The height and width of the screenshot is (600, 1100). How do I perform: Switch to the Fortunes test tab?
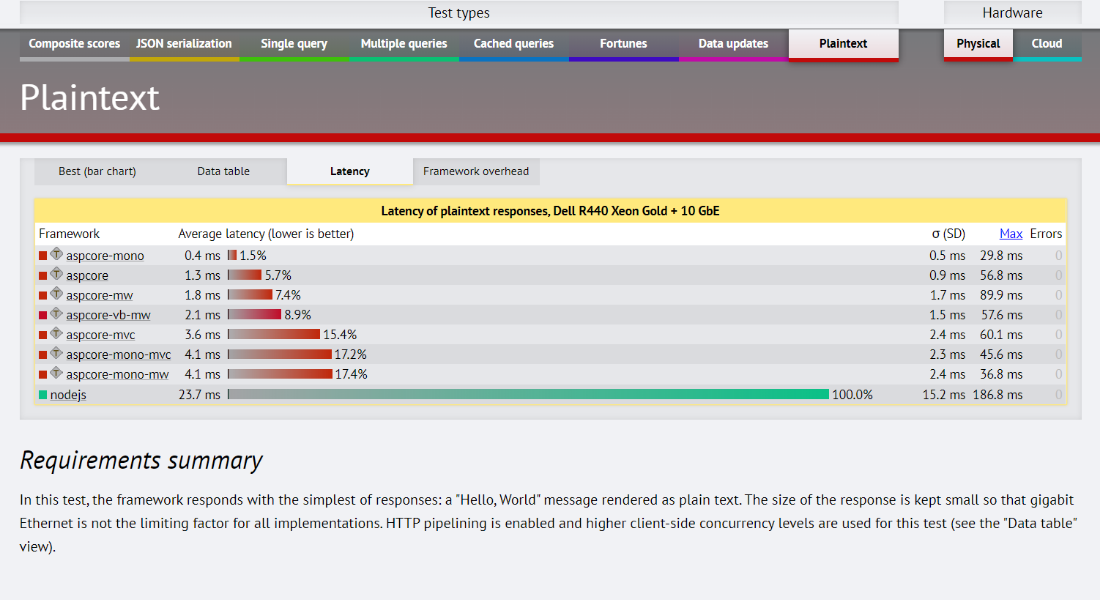point(624,44)
